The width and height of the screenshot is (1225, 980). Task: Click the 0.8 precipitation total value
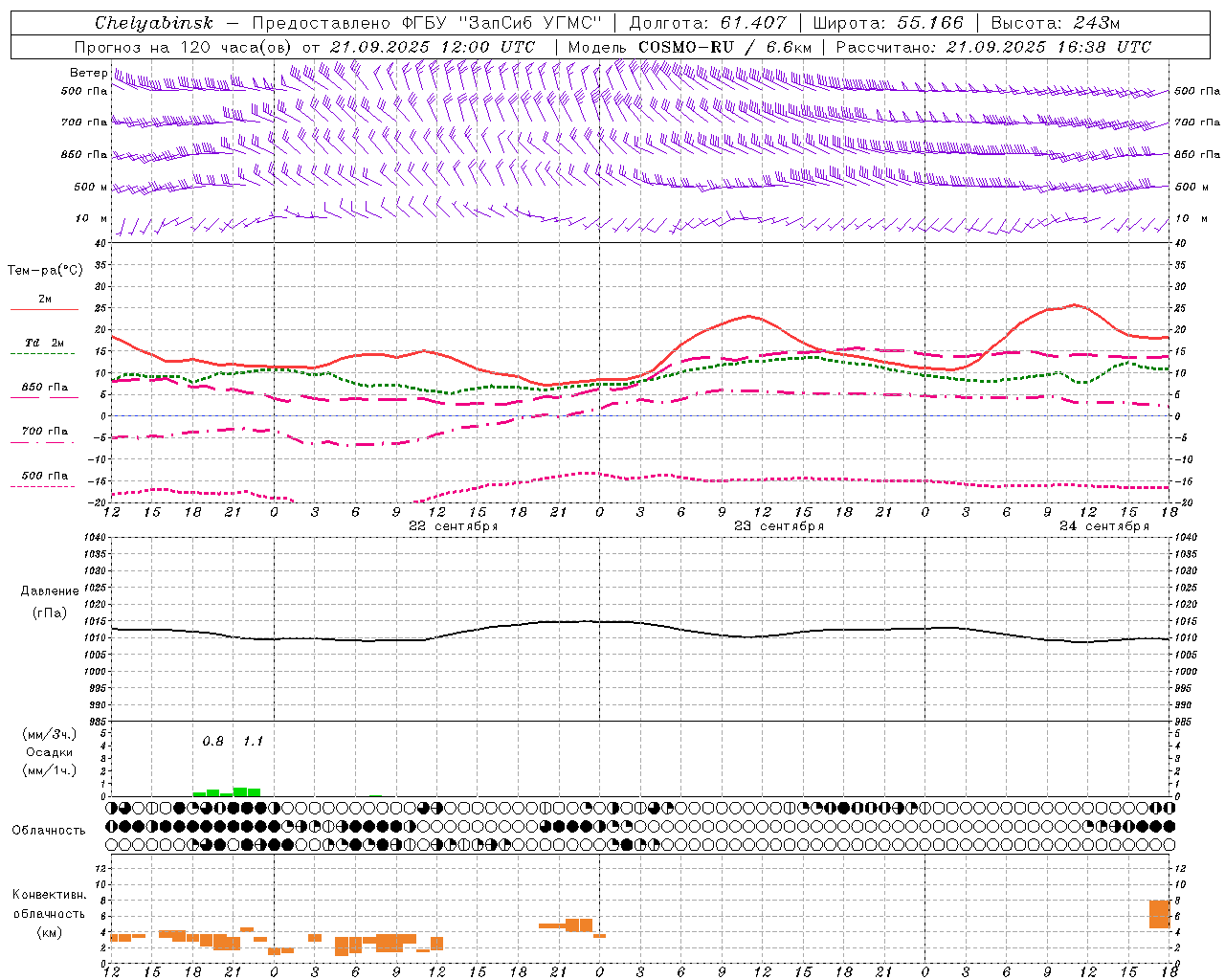(212, 741)
